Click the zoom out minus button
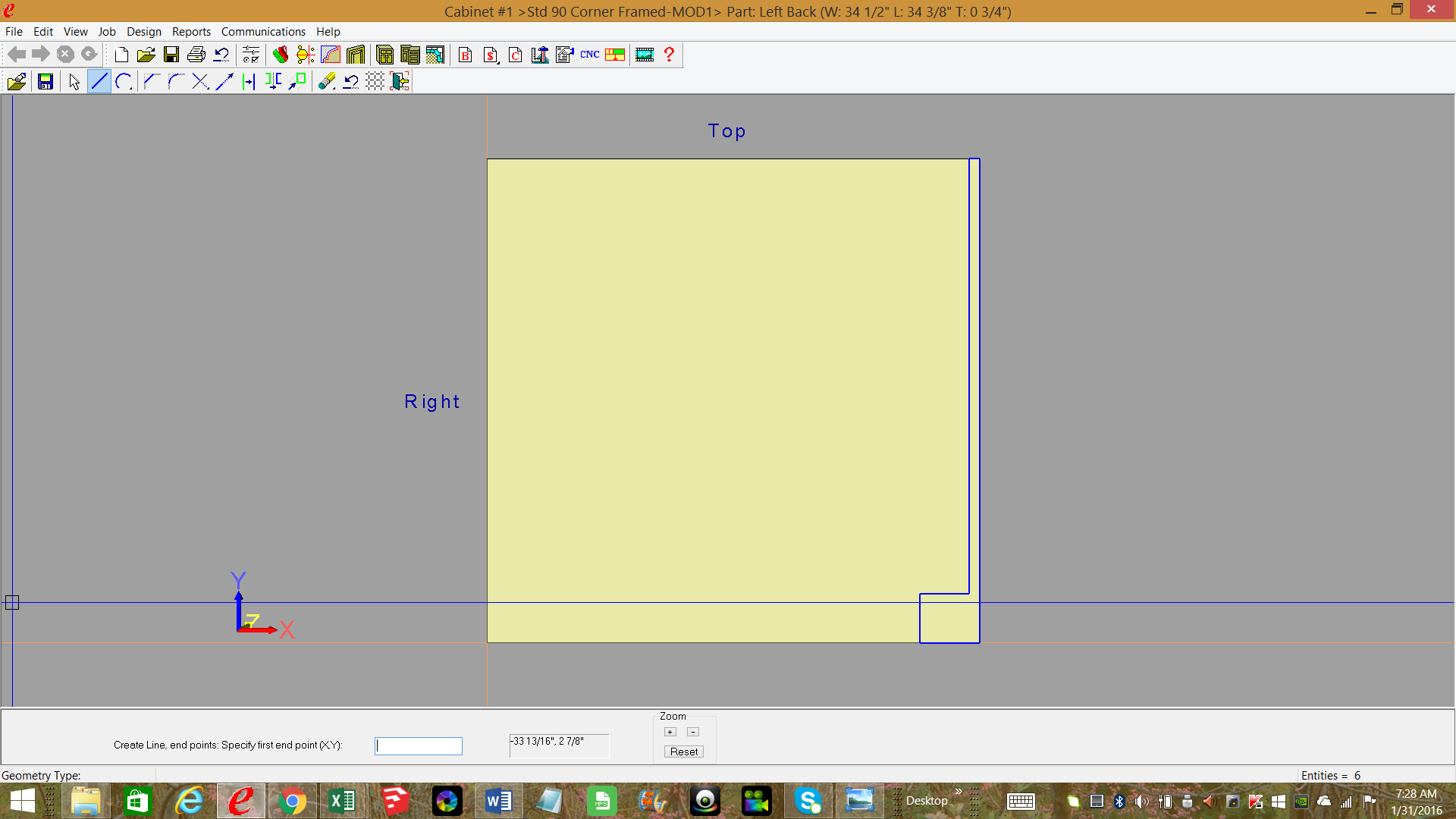The width and height of the screenshot is (1456, 819). tap(693, 732)
